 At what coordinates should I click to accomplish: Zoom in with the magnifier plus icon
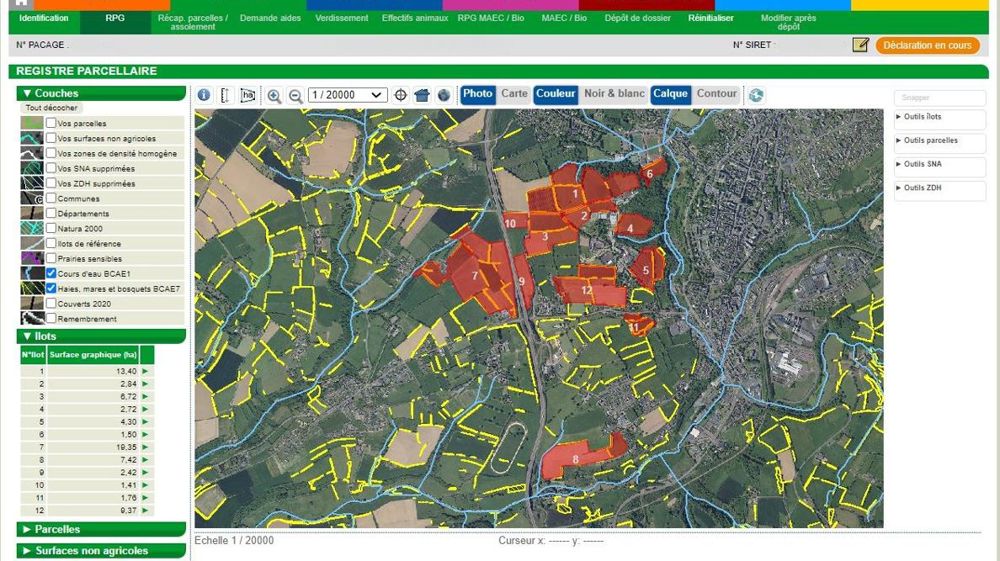tap(274, 95)
